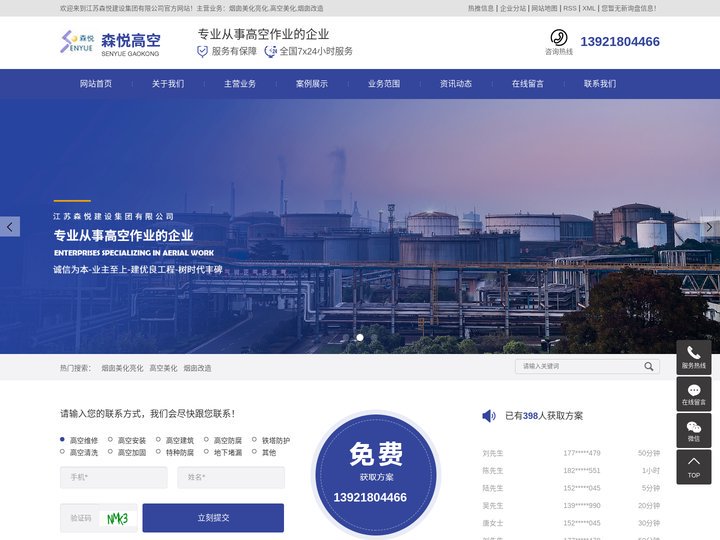This screenshot has height=540, width=720.
Task: Click the 刘先生 177 entry row
Action: (x=571, y=453)
